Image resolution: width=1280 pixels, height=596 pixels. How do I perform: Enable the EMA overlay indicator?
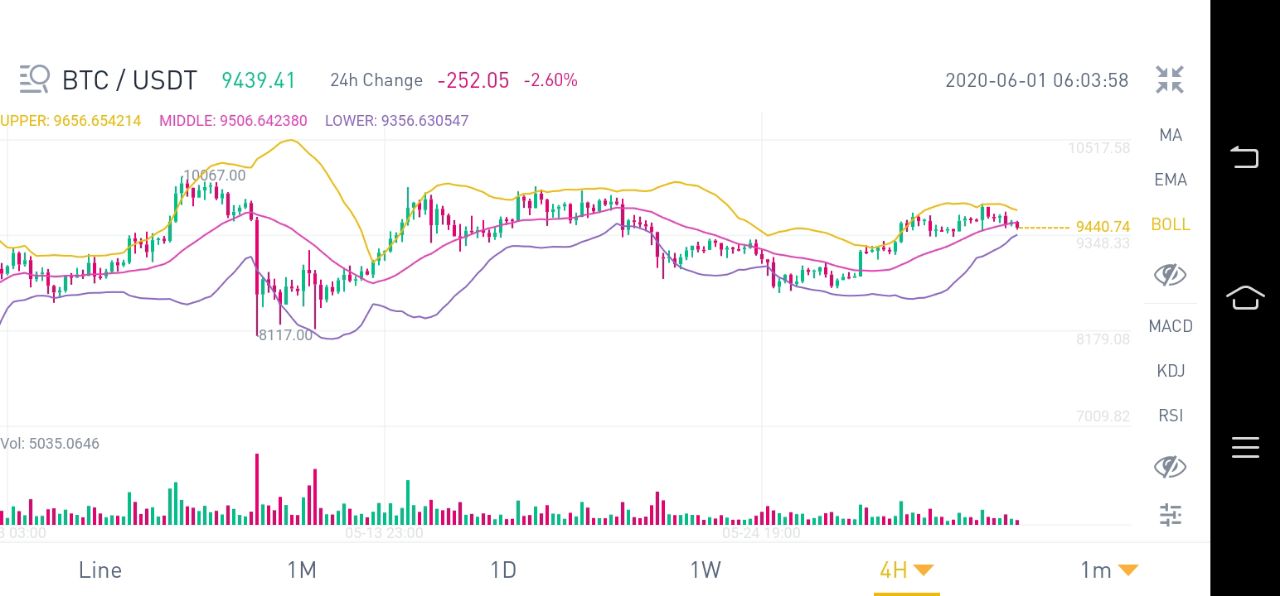(x=1170, y=180)
